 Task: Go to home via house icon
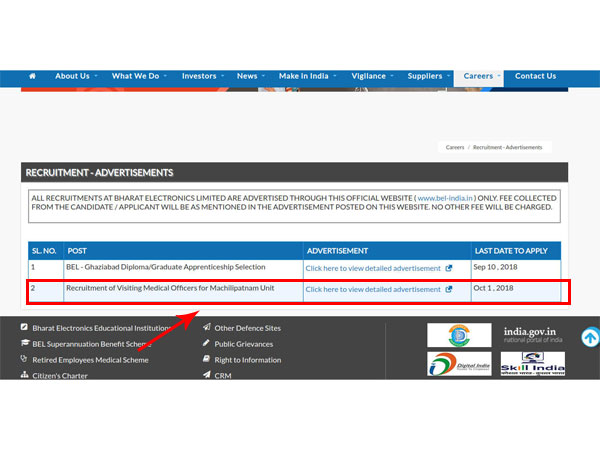[x=33, y=76]
